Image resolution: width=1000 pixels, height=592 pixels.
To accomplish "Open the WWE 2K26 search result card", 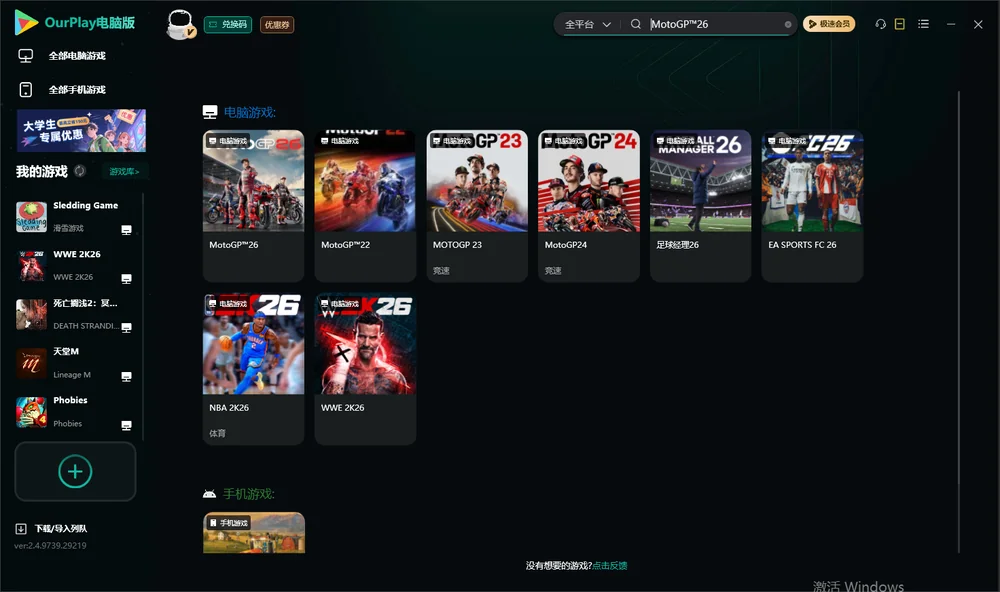I will coord(365,369).
